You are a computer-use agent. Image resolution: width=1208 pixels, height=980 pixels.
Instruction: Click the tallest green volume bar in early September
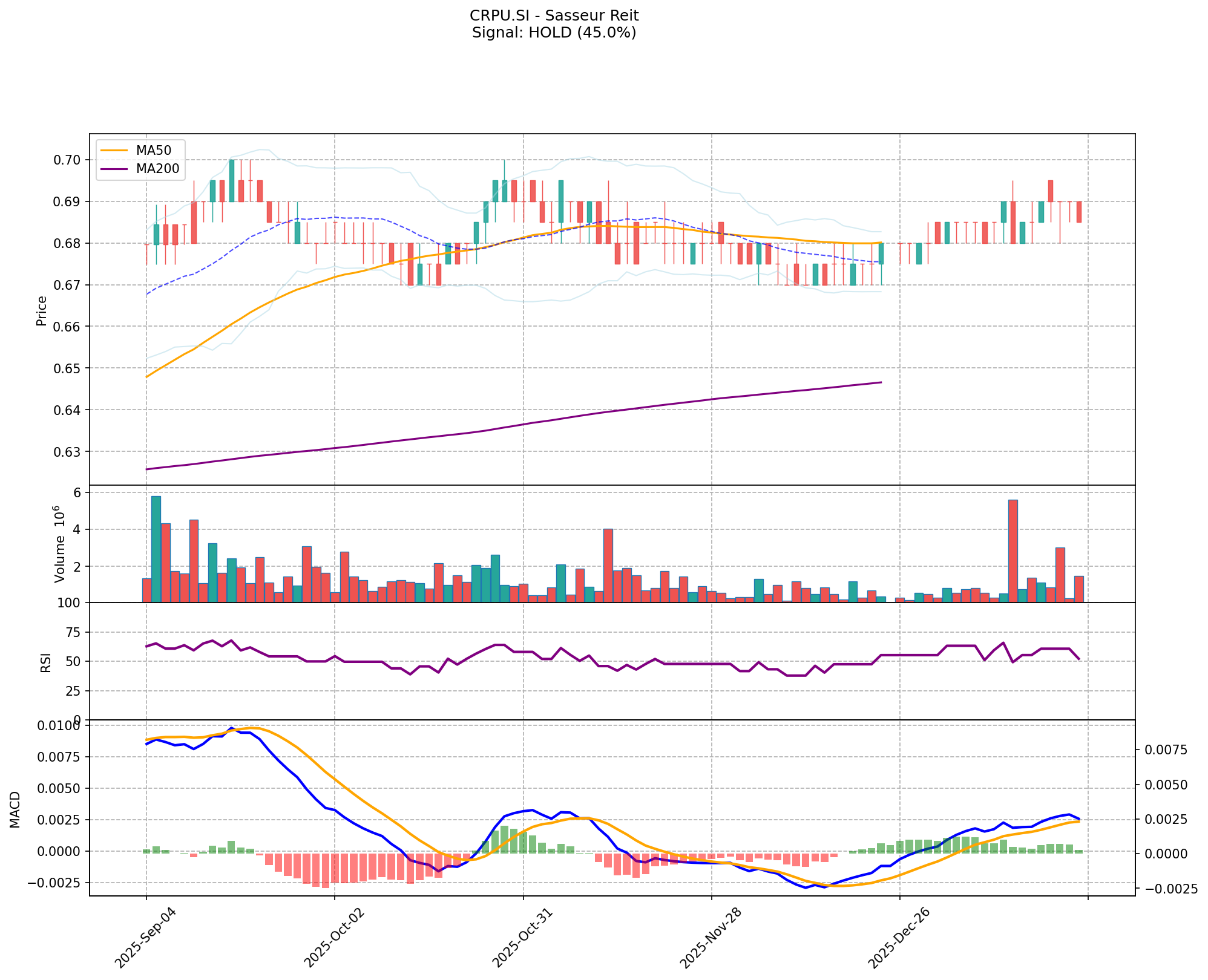pos(156,549)
